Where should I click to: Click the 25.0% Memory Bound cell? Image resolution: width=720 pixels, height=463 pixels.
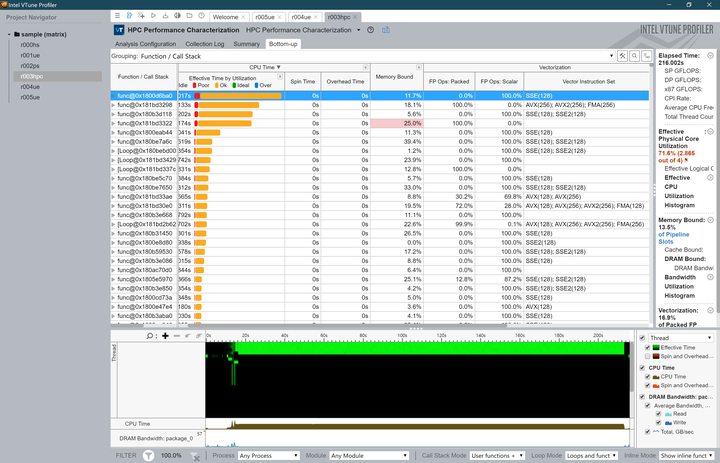397,124
